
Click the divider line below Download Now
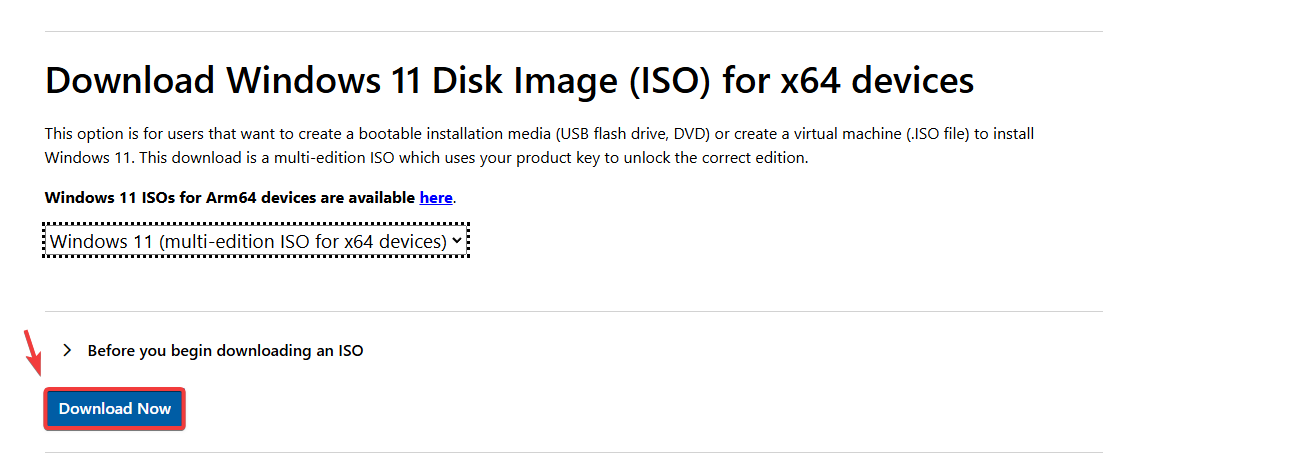click(573, 452)
